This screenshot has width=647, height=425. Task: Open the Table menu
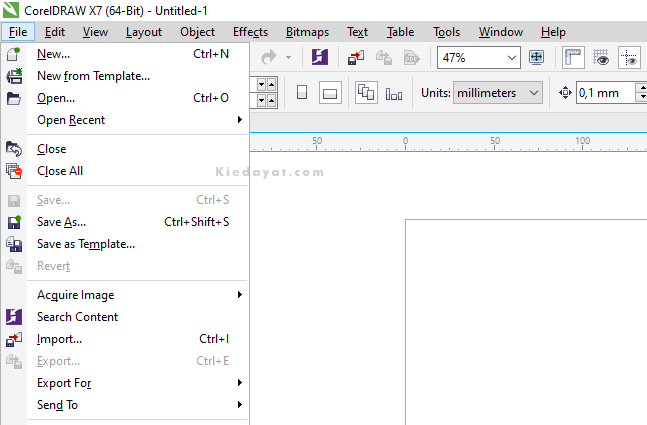[x=400, y=32]
